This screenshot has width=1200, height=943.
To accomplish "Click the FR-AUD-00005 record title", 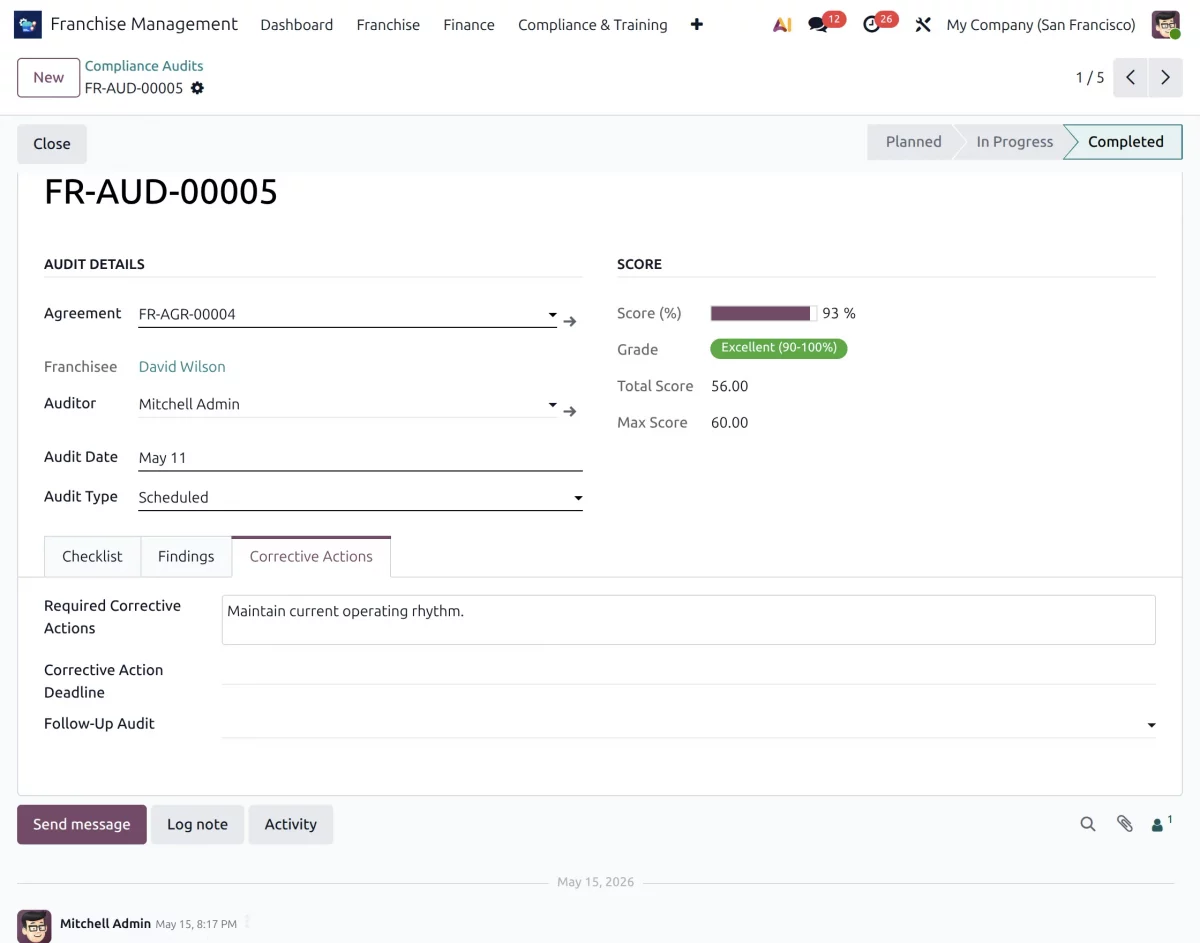I will point(161,192).
